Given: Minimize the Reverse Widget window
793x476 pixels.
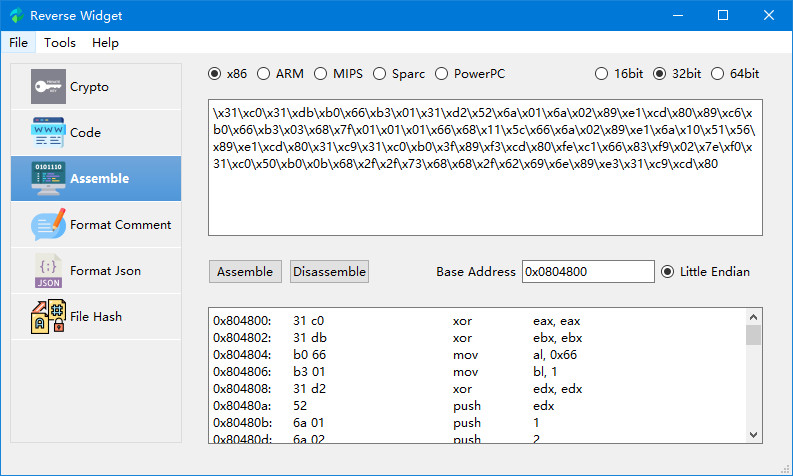Looking at the screenshot, I should tap(678, 15).
